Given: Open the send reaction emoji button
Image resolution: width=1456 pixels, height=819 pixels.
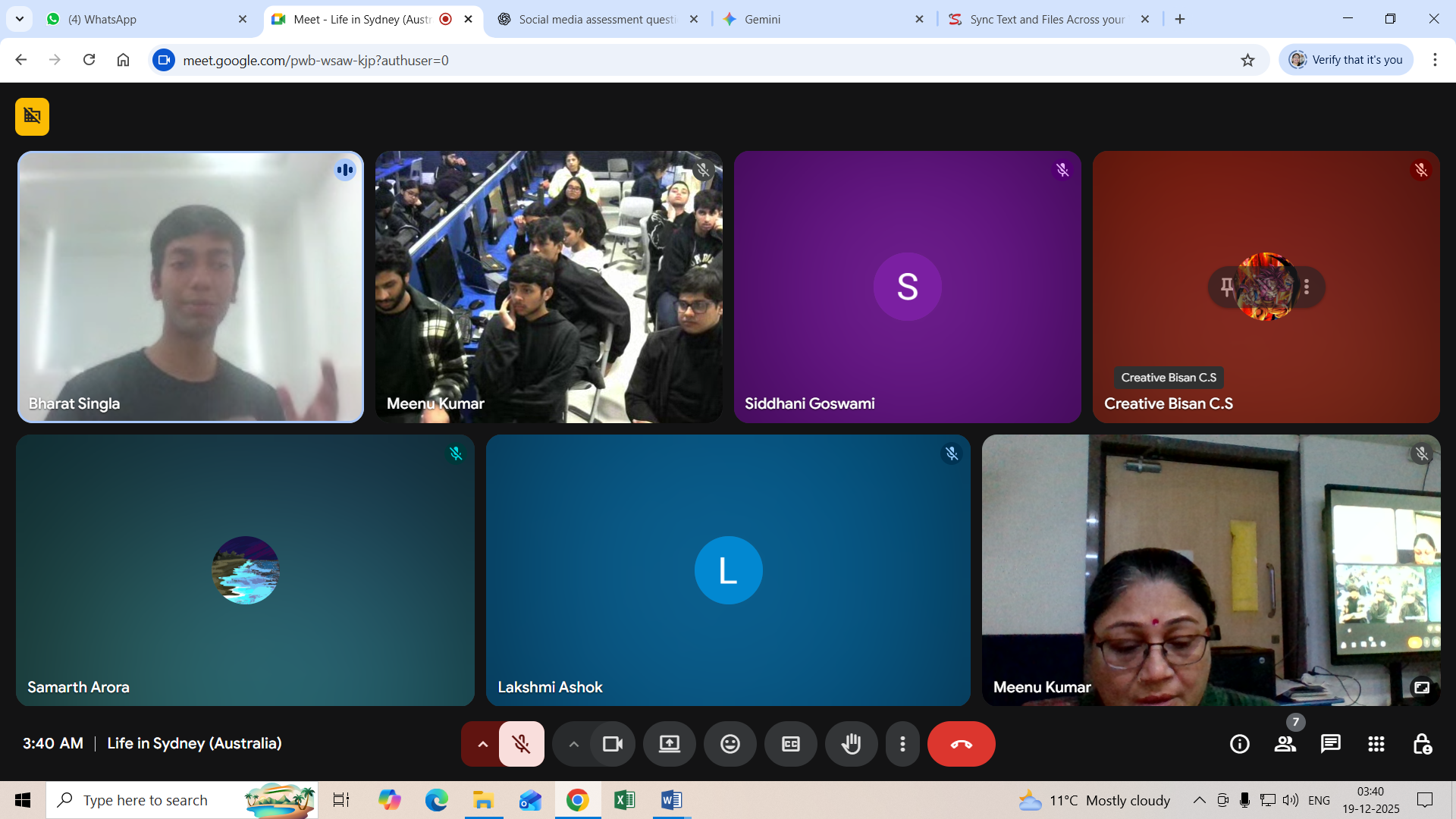Looking at the screenshot, I should click(730, 744).
